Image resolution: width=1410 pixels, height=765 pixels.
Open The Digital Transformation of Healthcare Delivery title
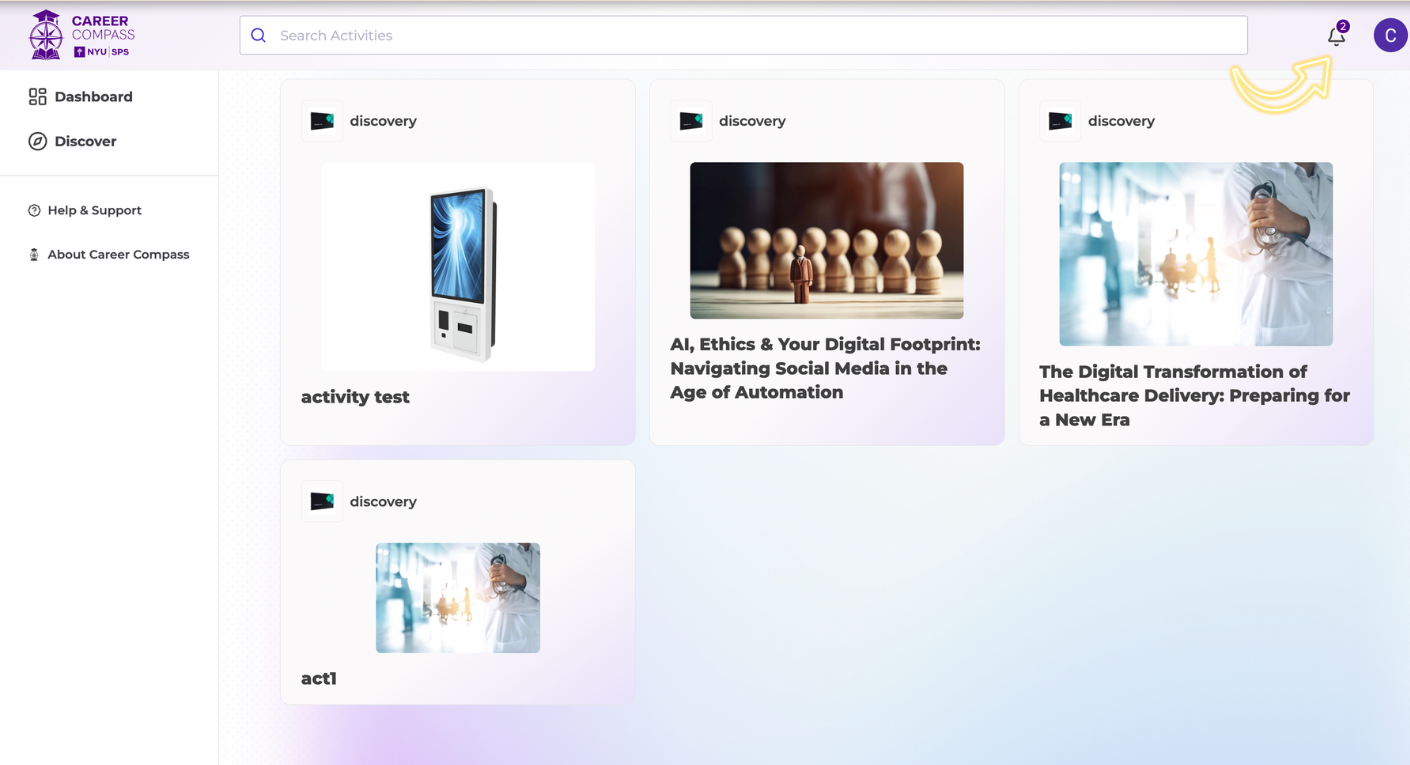1194,395
